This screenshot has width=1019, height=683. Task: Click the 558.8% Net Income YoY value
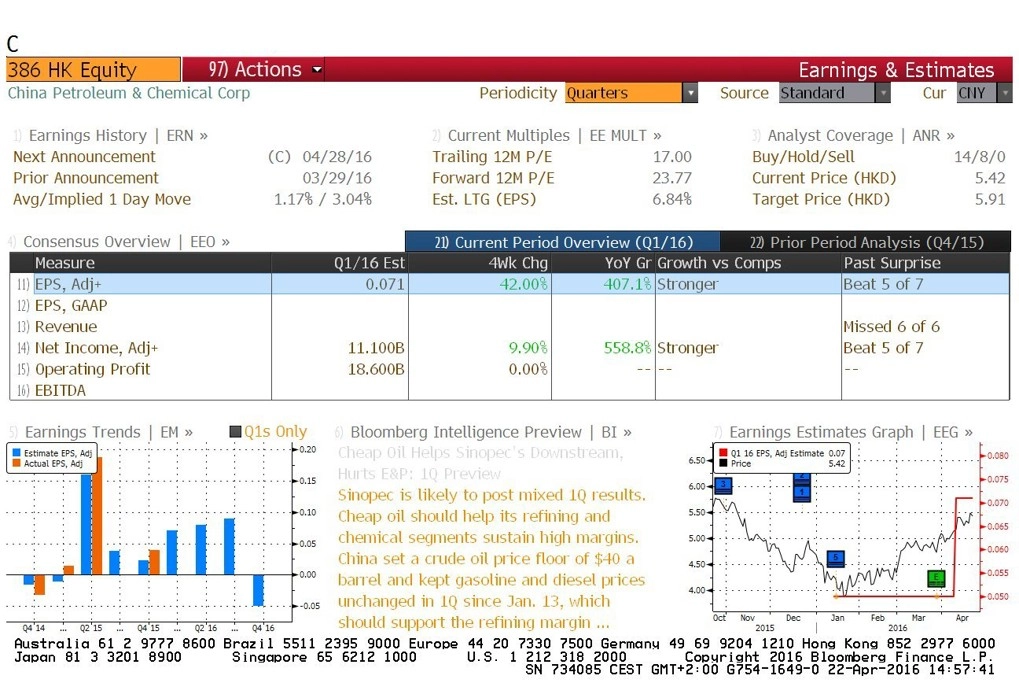point(627,348)
